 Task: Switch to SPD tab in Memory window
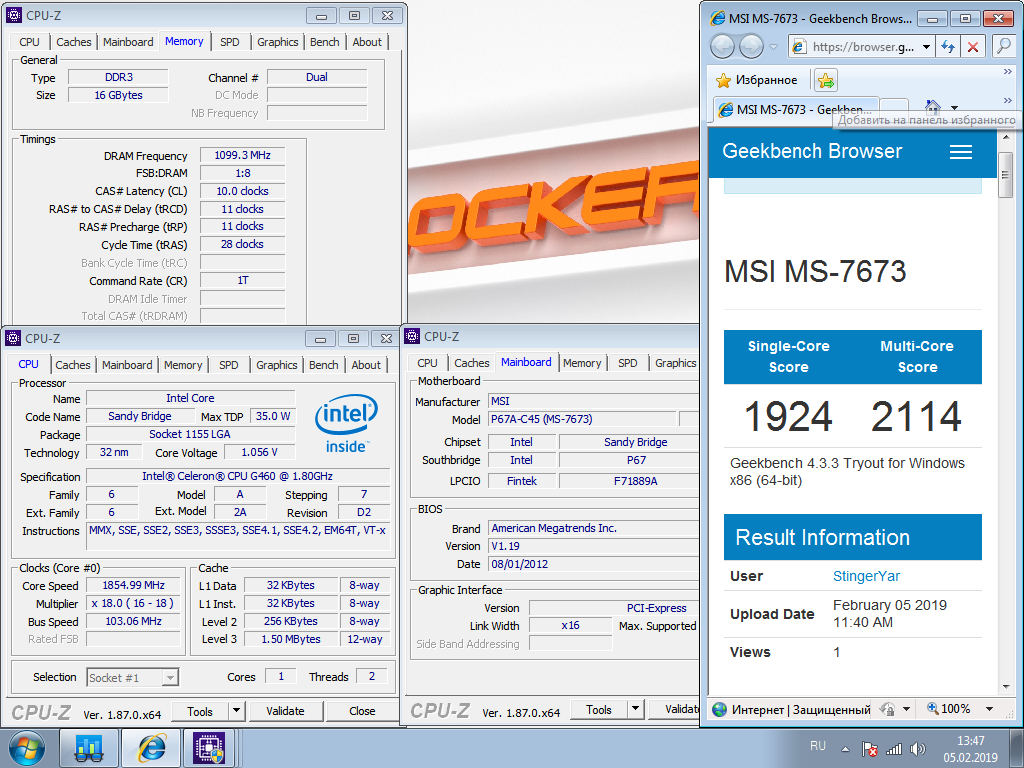tap(229, 42)
